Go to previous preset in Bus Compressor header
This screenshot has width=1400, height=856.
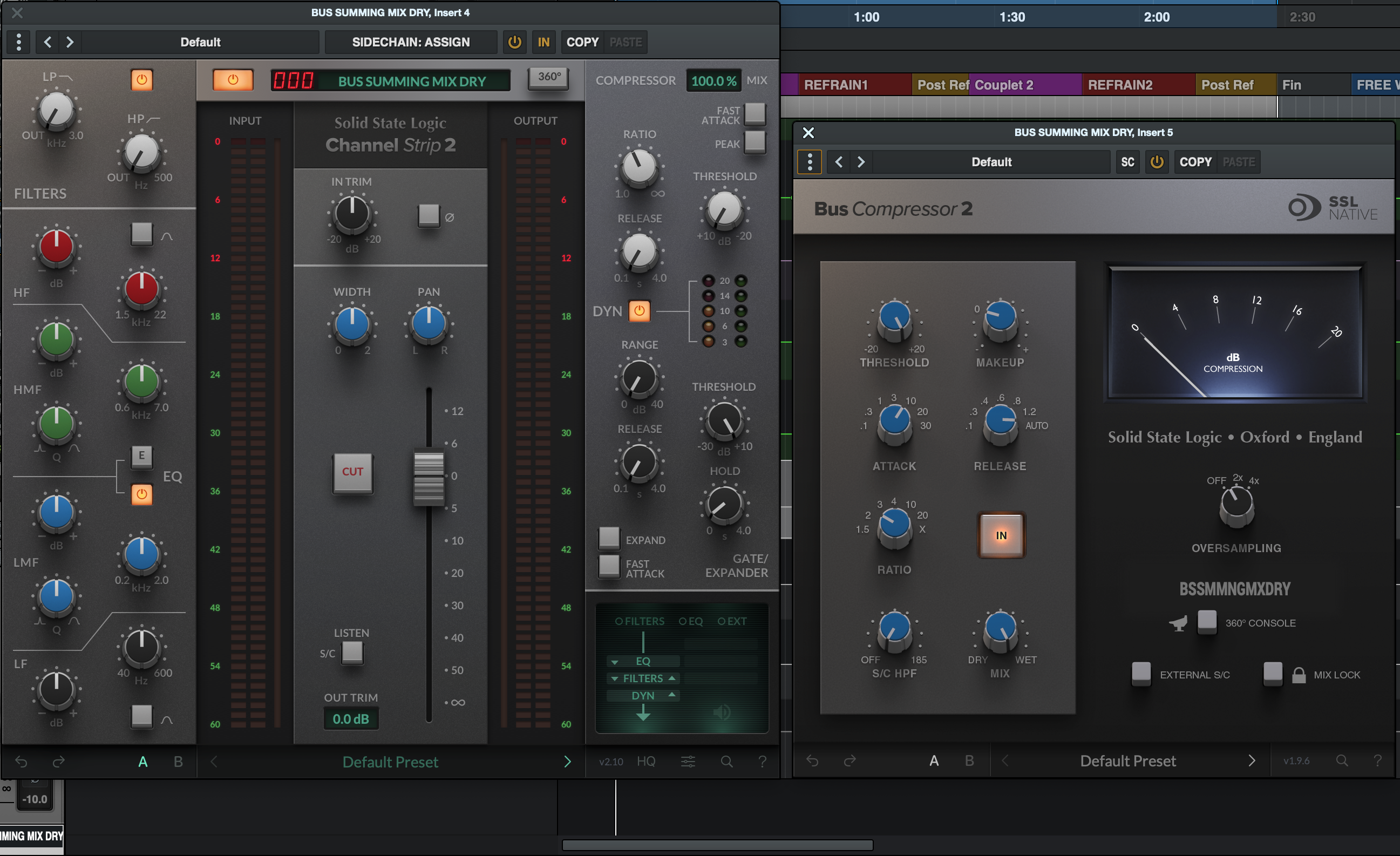(x=839, y=162)
